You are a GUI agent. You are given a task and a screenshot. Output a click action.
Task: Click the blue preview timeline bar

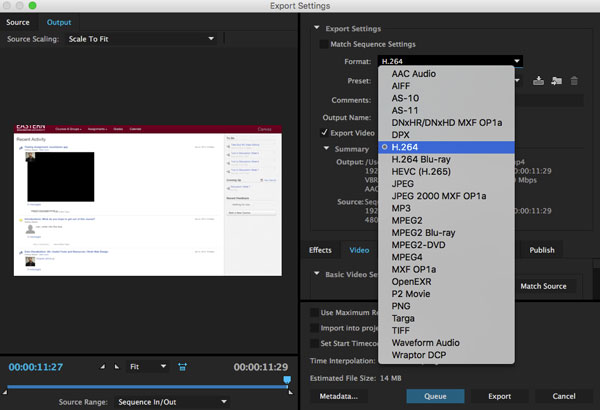tap(147, 387)
